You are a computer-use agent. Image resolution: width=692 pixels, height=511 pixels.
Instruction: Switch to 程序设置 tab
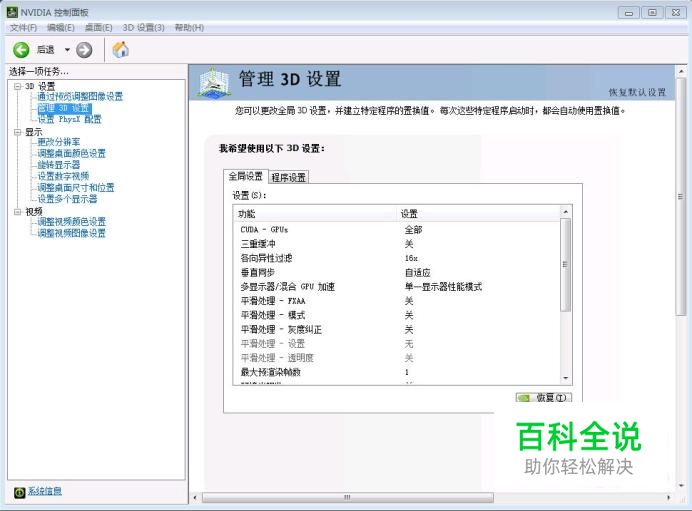[x=289, y=177]
